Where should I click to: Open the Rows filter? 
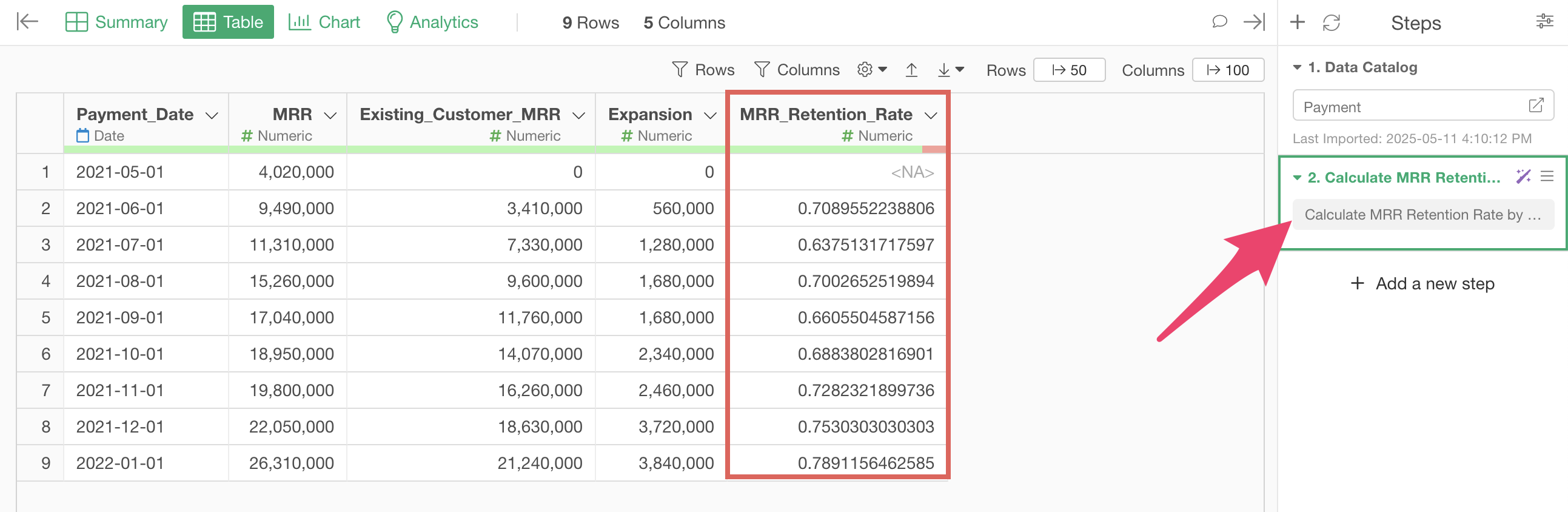pyautogui.click(x=703, y=70)
